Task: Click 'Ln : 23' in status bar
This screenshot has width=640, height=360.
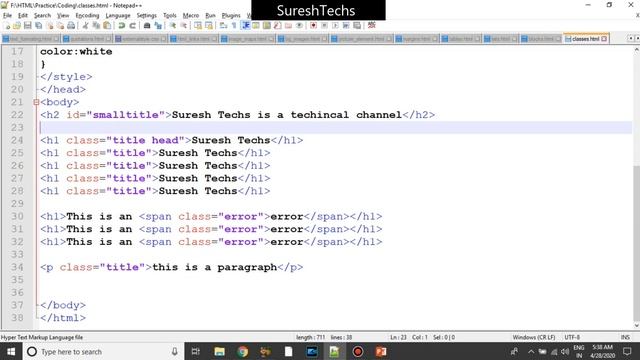Action: click(x=398, y=338)
